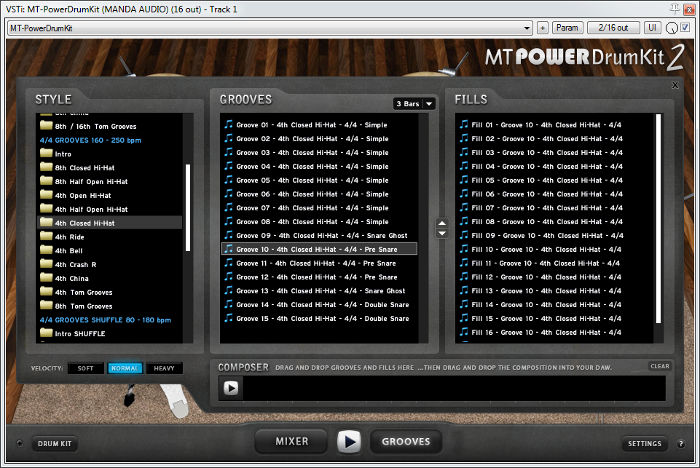Open SETTINGS
This screenshot has width=700, height=468.
644,443
